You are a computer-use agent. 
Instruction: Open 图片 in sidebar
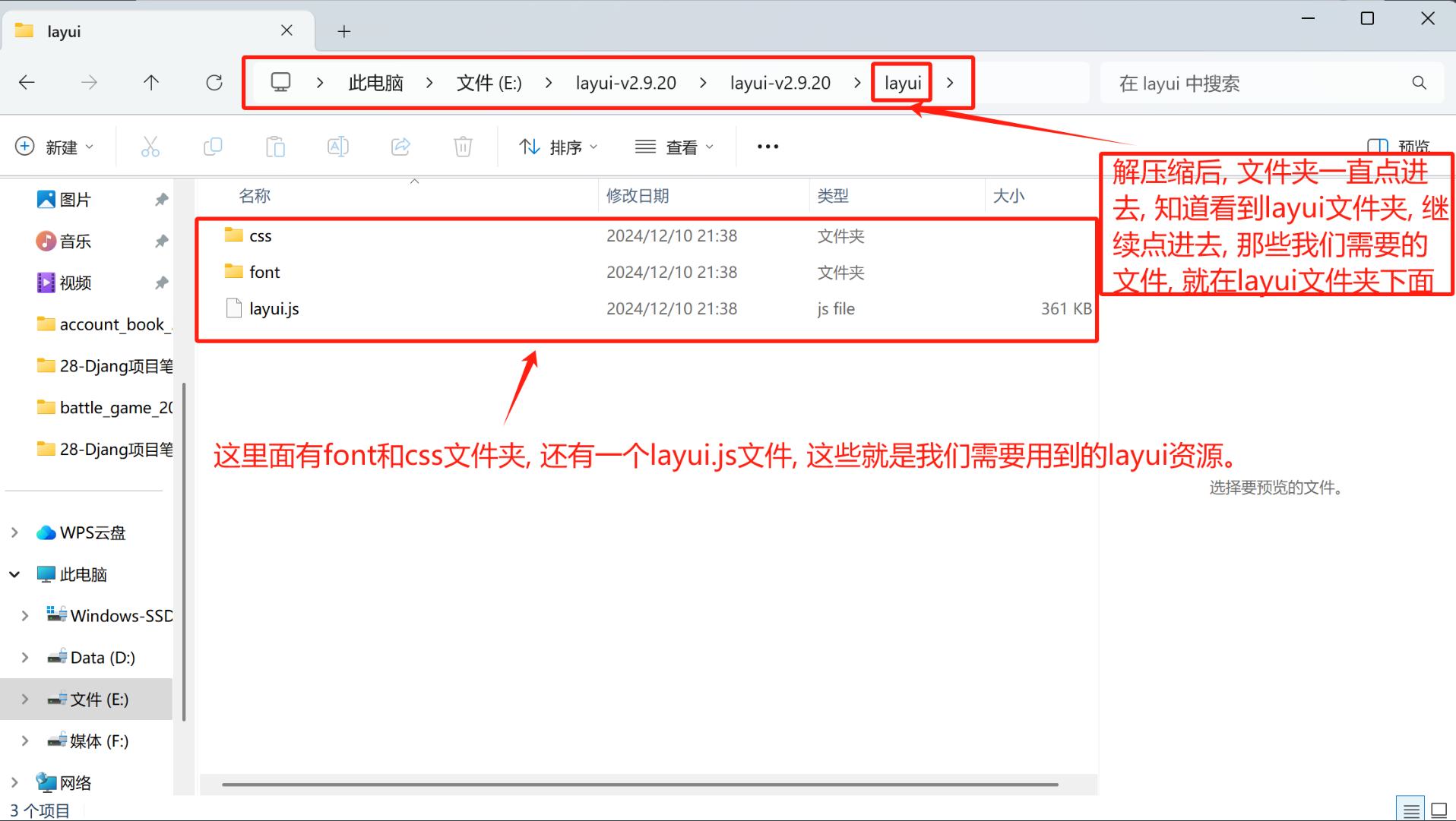point(65,200)
